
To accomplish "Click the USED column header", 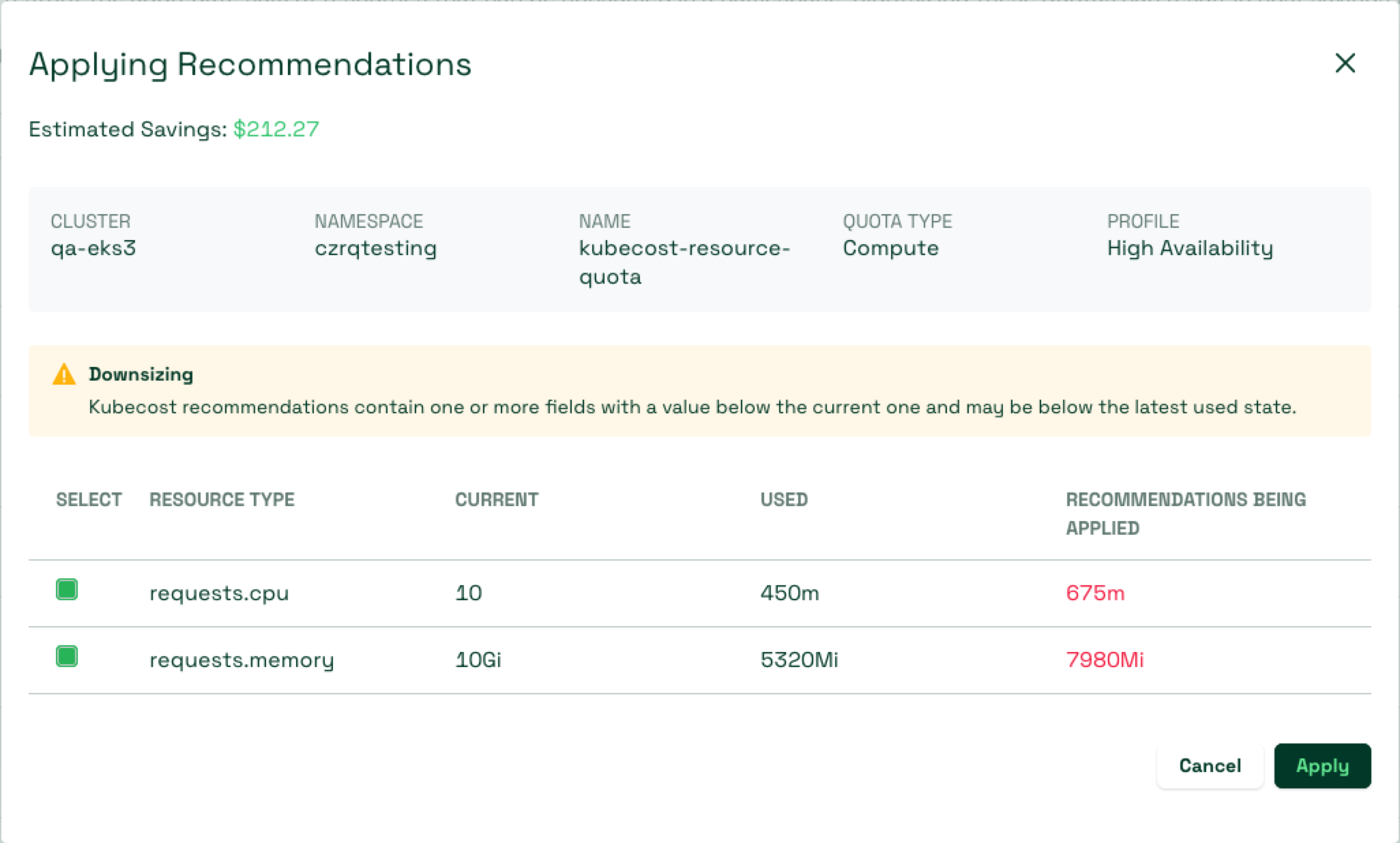I will pyautogui.click(x=784, y=500).
